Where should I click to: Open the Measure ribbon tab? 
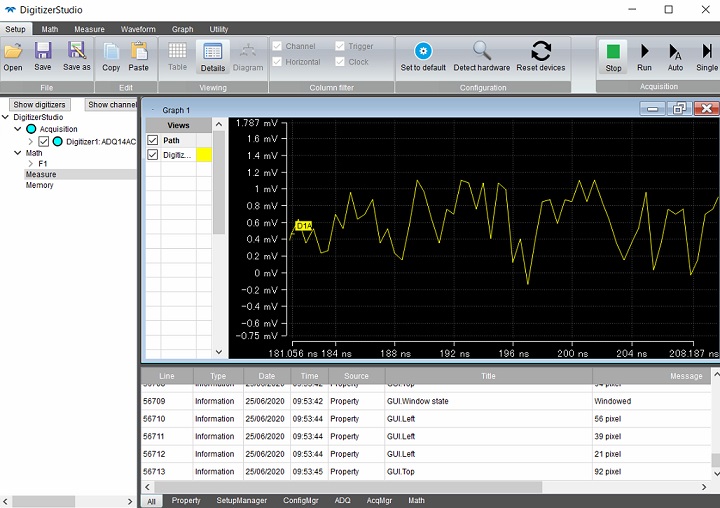[89, 29]
